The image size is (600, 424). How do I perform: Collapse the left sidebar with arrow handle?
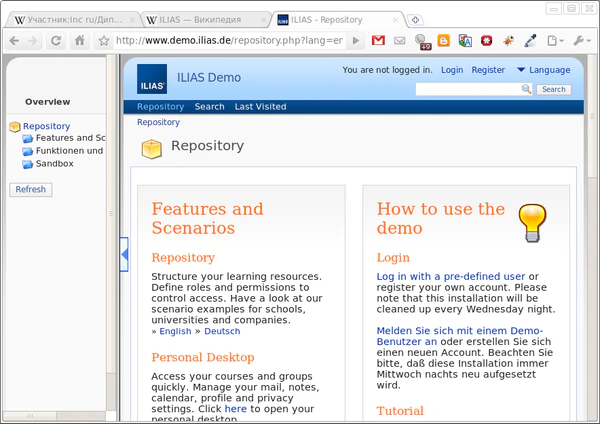click(x=124, y=255)
